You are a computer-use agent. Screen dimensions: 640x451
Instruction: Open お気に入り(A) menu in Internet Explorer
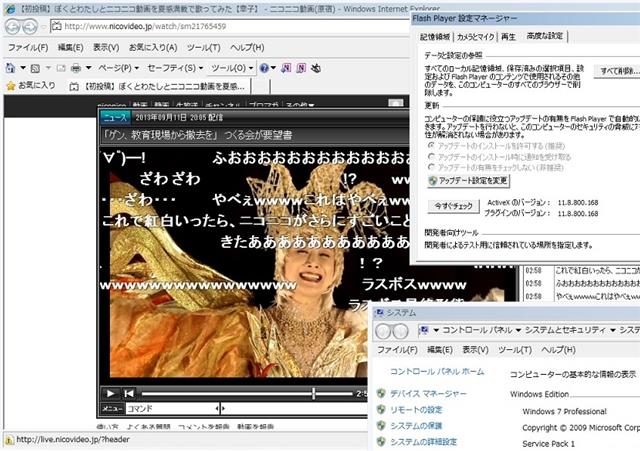pyautogui.click(x=153, y=48)
